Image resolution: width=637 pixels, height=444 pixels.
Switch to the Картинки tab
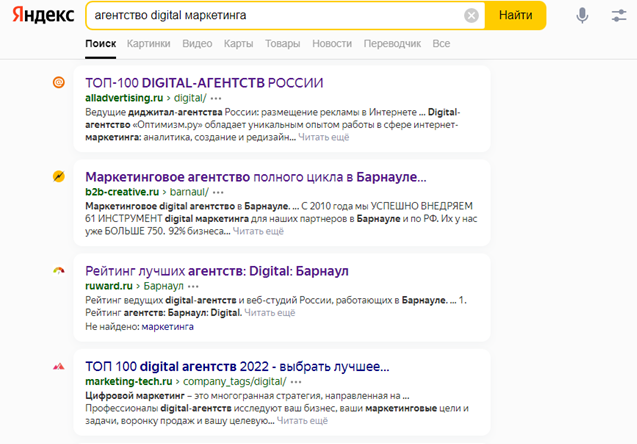(149, 43)
